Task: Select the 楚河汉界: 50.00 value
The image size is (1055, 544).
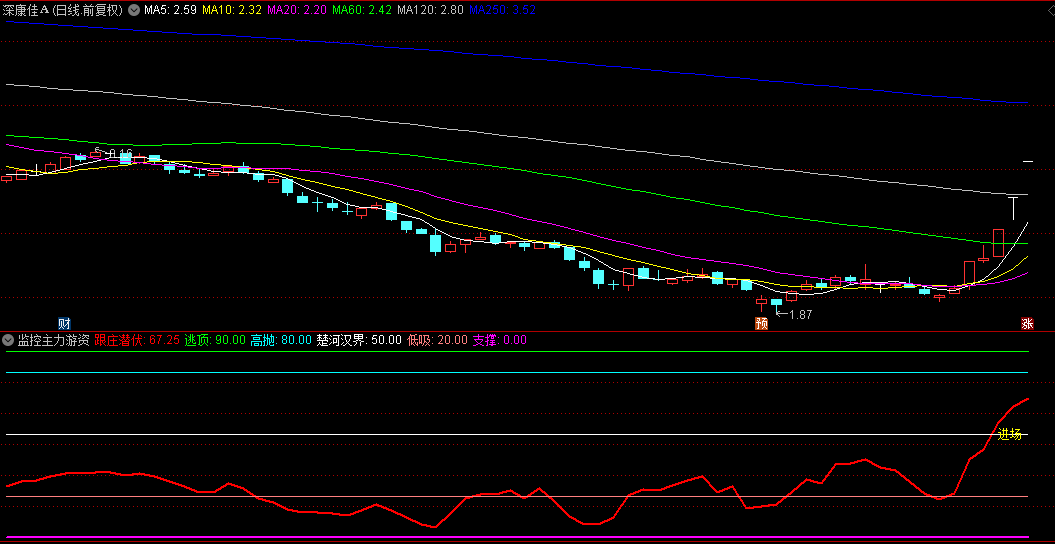Action: (x=359, y=340)
